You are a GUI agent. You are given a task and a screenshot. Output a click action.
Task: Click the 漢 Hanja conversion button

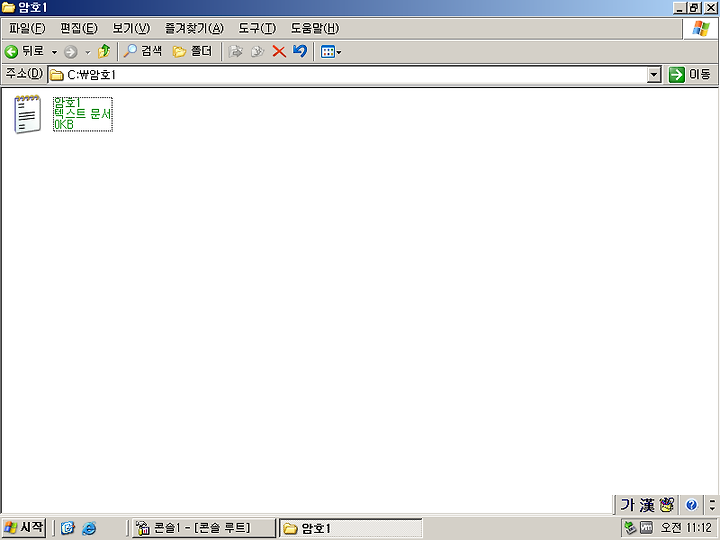(647, 505)
